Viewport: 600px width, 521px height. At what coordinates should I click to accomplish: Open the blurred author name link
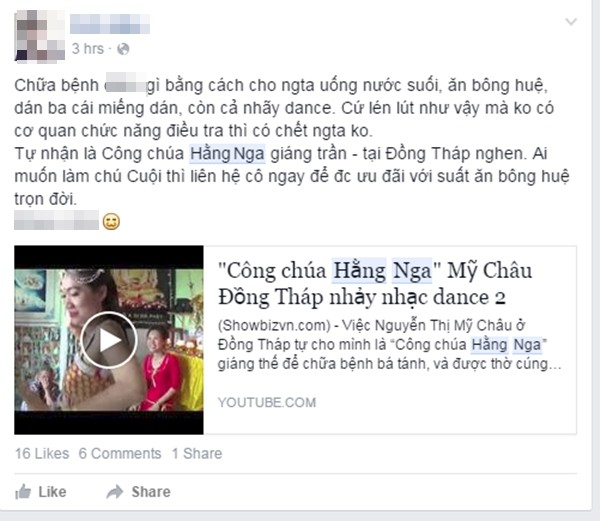point(110,24)
